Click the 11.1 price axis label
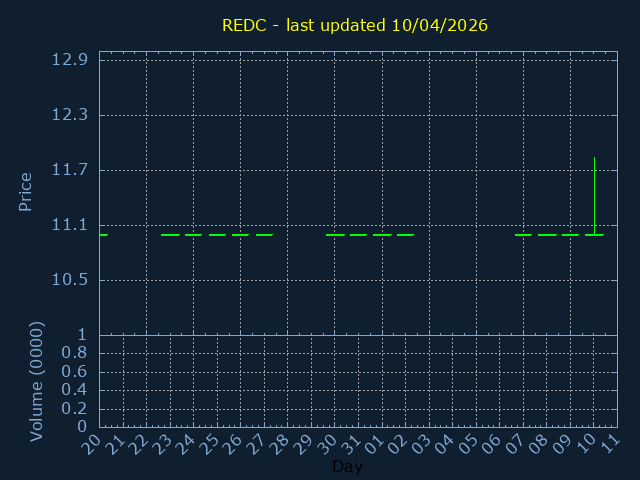 pyautogui.click(x=69, y=225)
